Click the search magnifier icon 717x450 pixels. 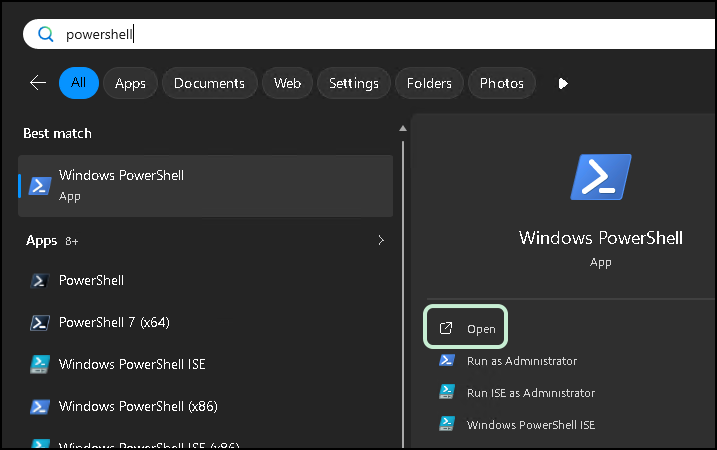[x=46, y=34]
